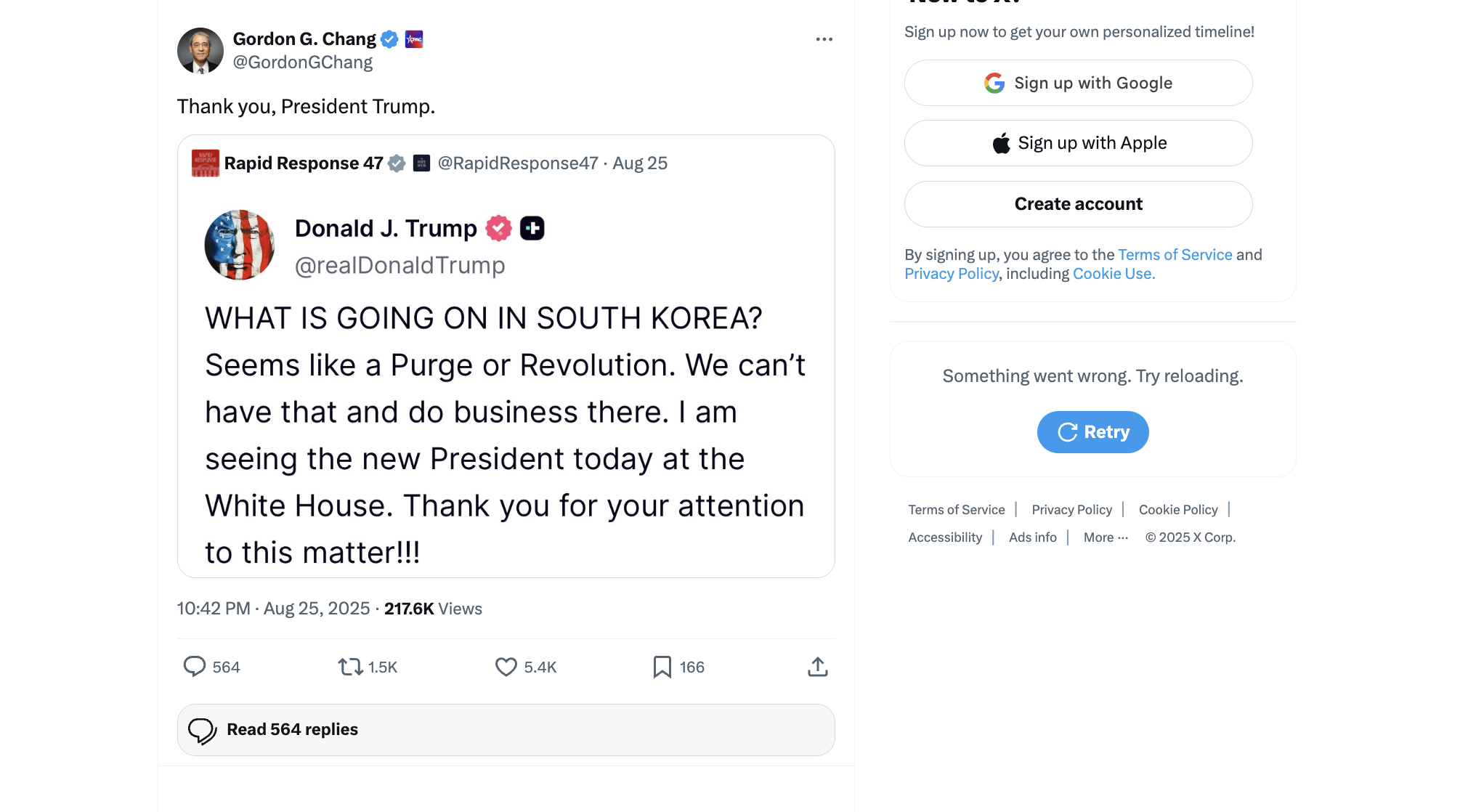
Task: Click Retry to reload the panel
Action: (x=1092, y=432)
